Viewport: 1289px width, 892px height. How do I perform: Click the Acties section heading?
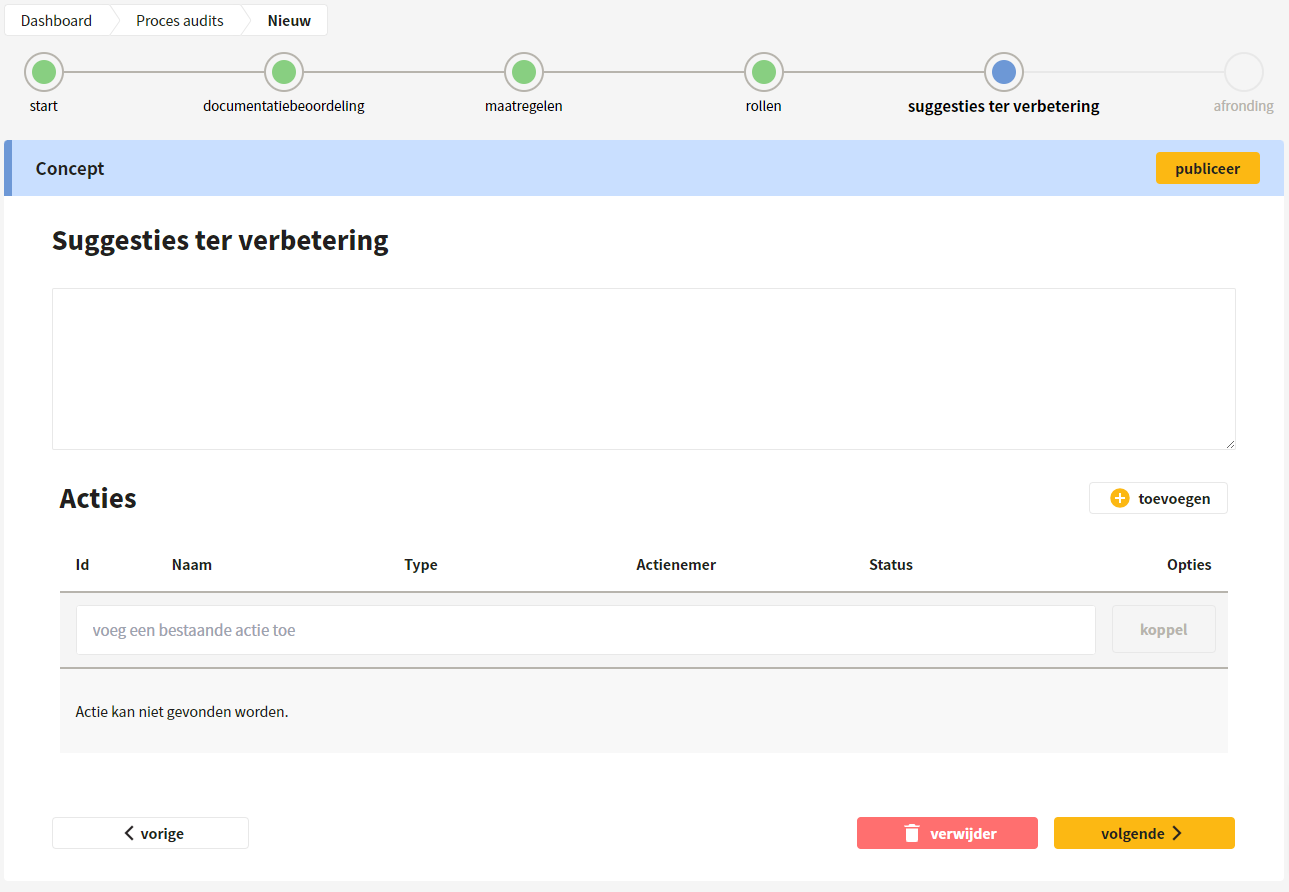pos(98,498)
